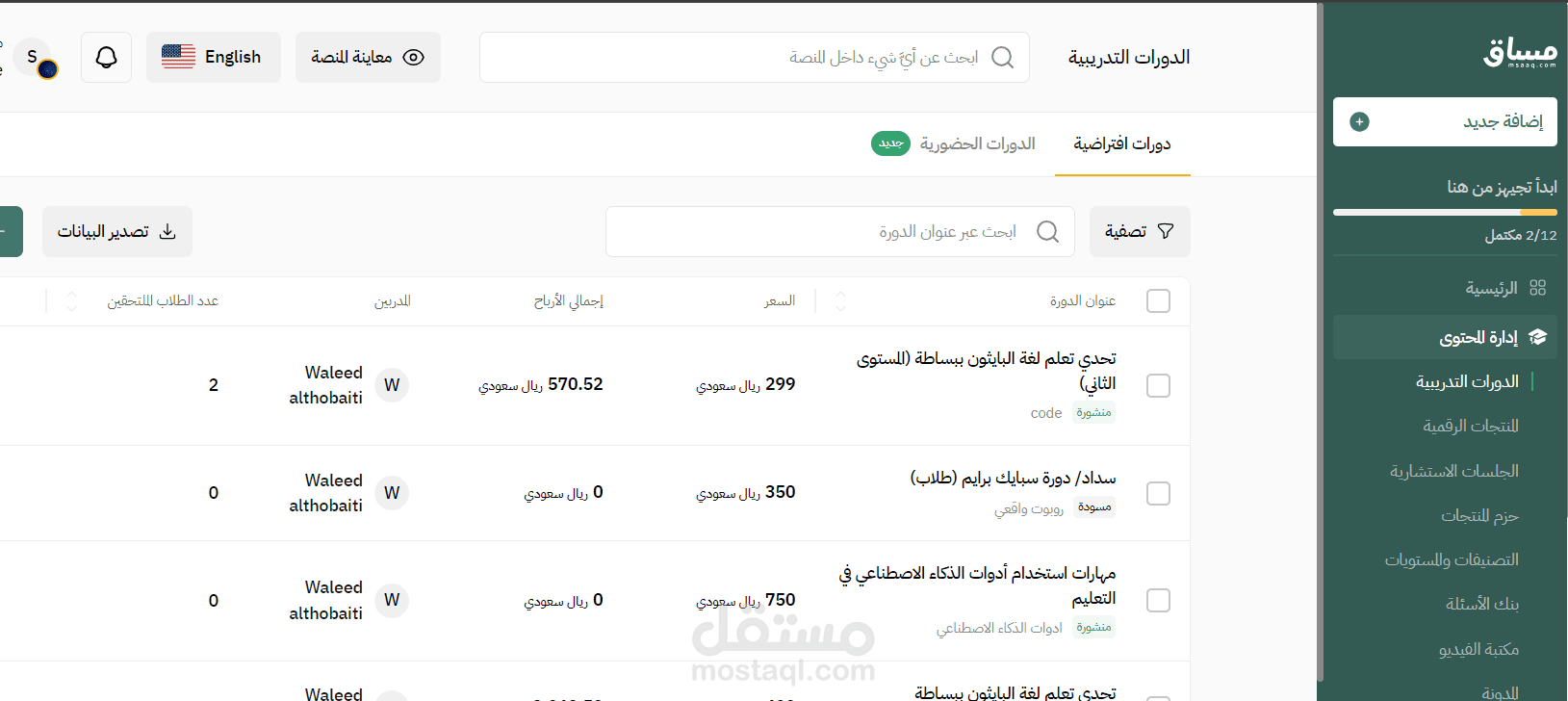This screenshot has width=1568, height=701.
Task: Click the Msaaq logo in sidebar
Action: [x=1520, y=53]
